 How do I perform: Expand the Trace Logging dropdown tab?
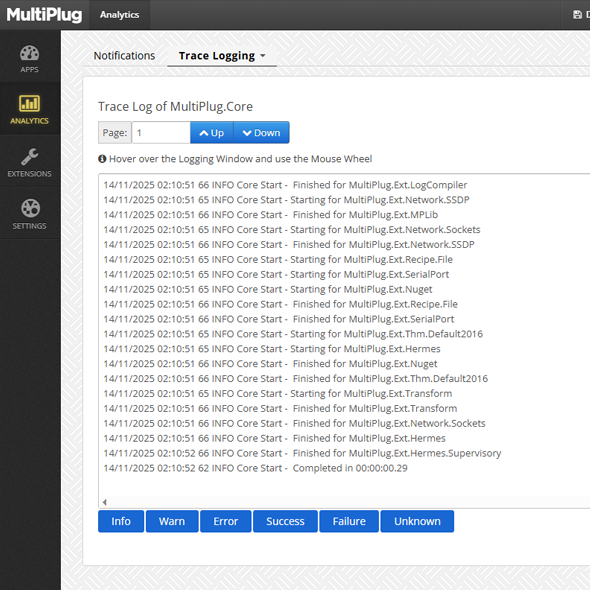(x=222, y=56)
